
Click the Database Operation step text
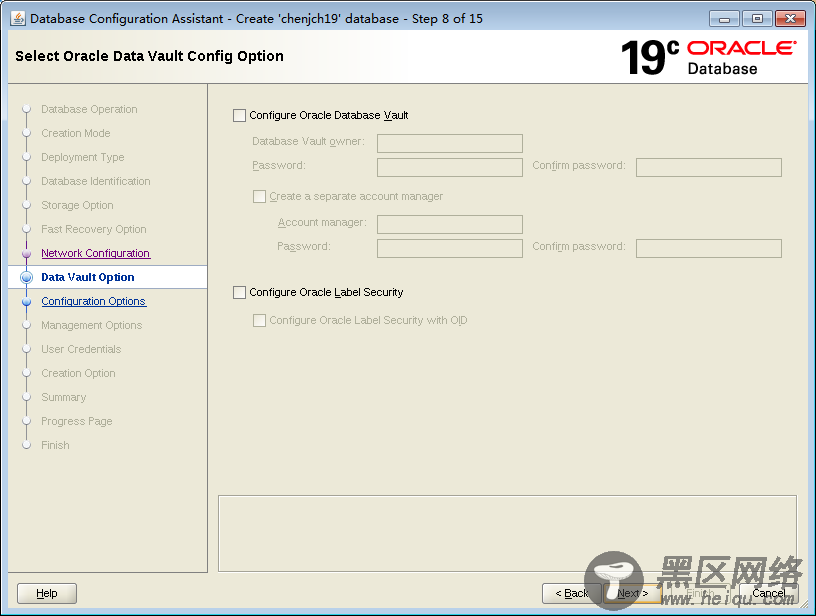(x=90, y=109)
